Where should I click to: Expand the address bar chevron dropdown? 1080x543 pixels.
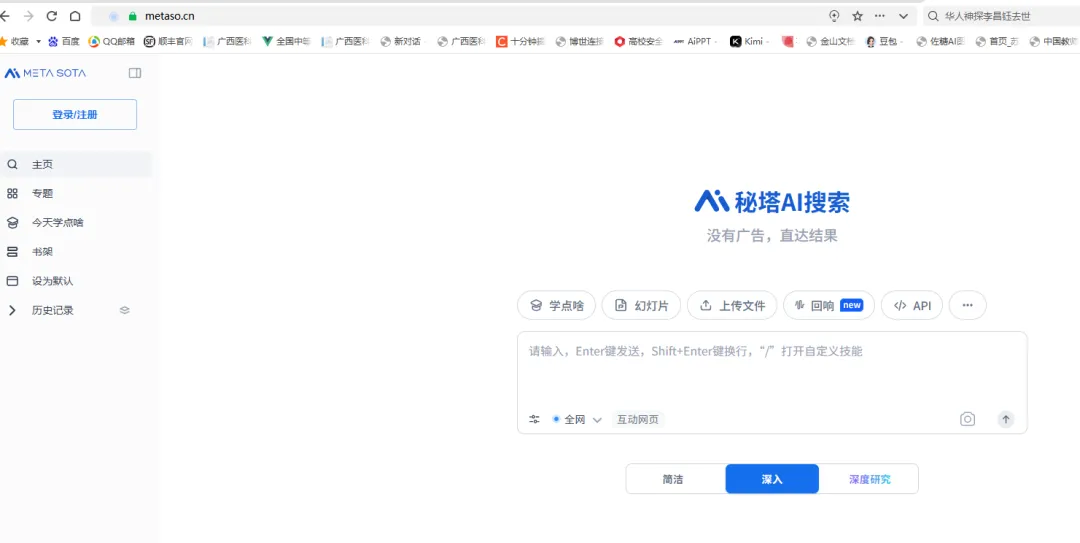[x=904, y=16]
